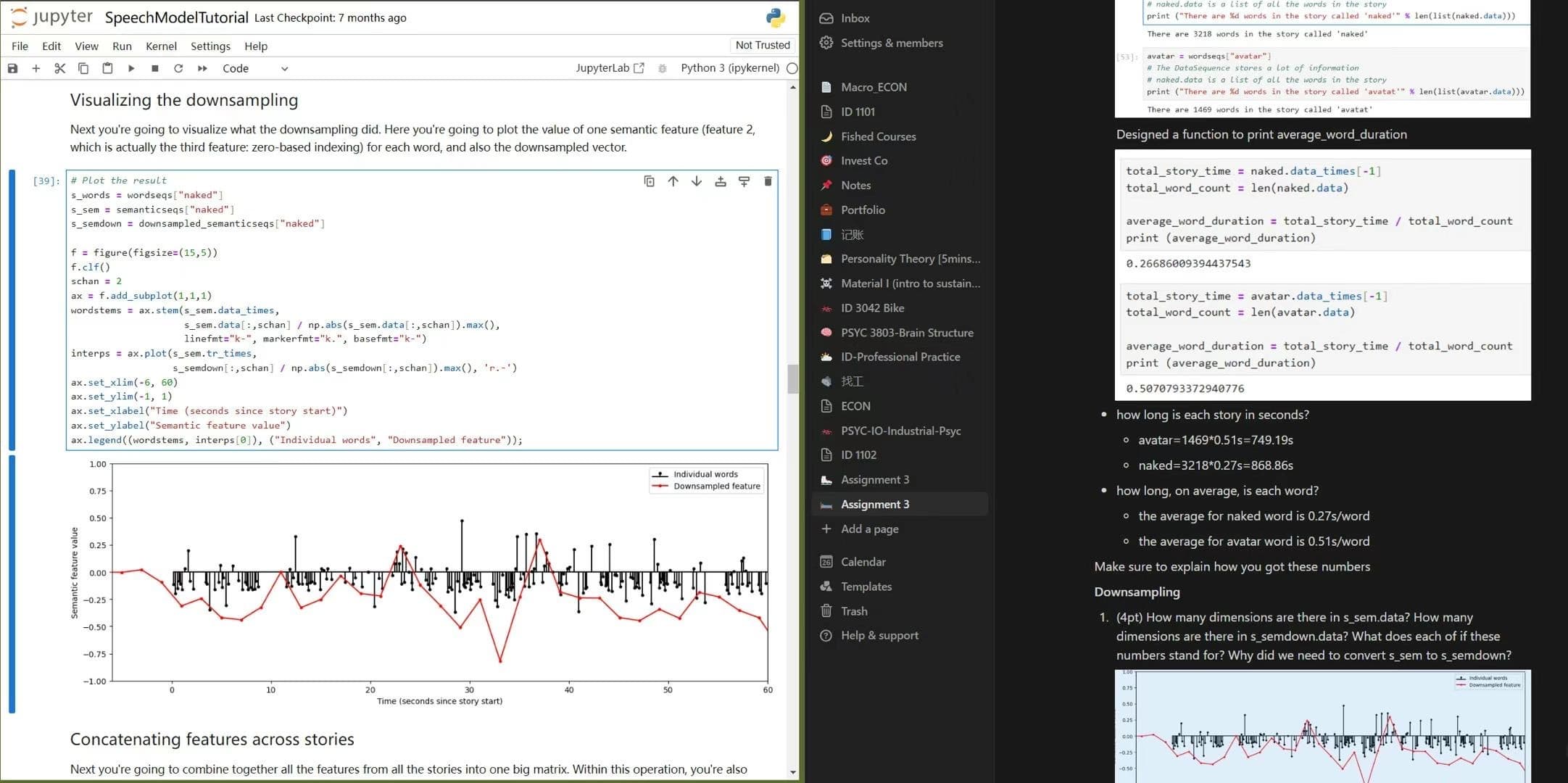Open the ID-Professional Practice page
The height and width of the screenshot is (783, 1568).
(900, 357)
